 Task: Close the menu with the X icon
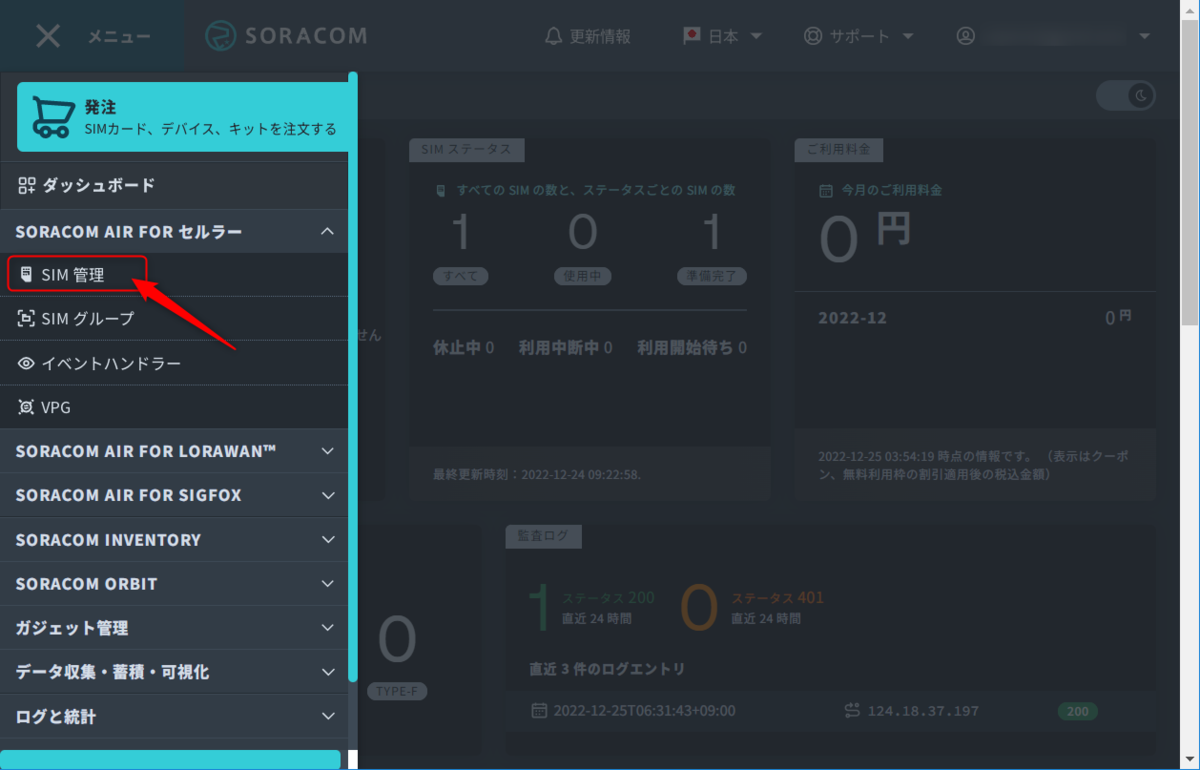(48, 36)
